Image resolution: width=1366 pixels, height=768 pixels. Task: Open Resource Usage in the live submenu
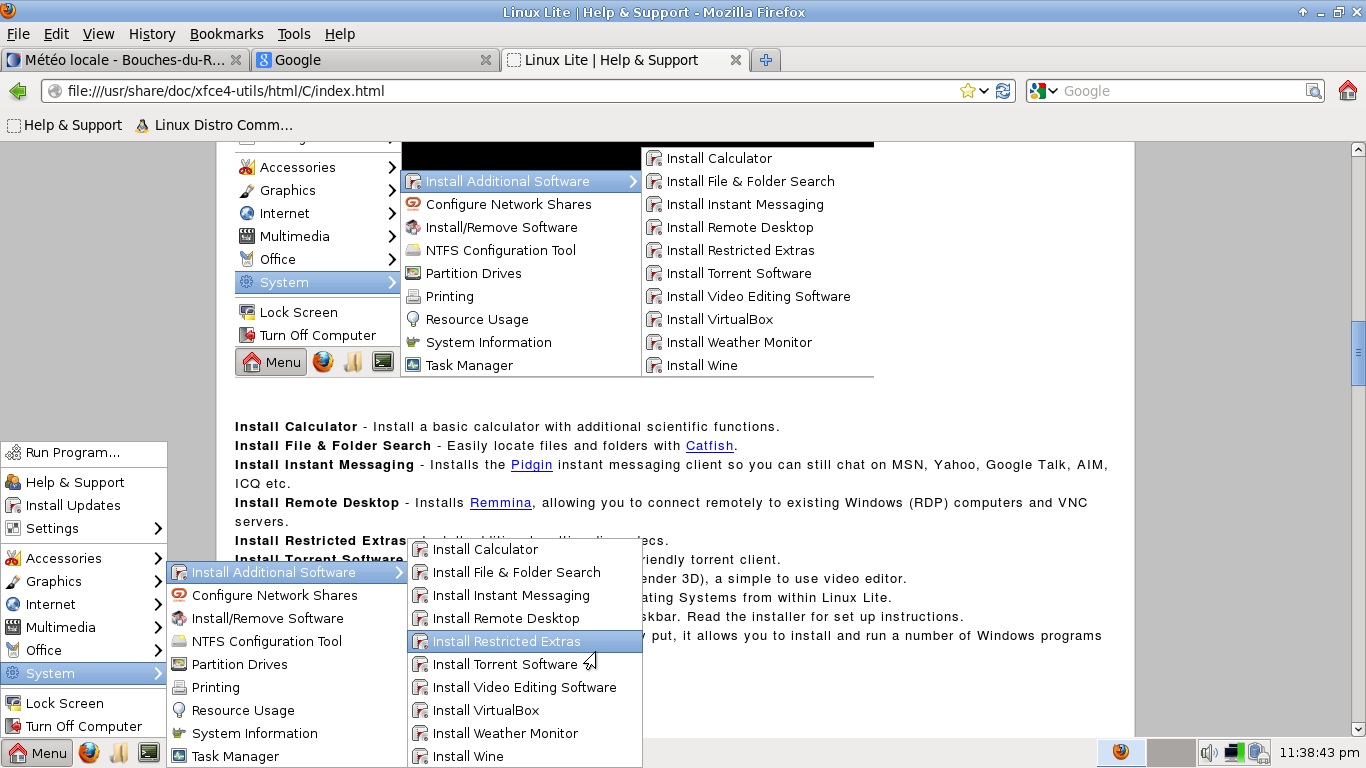(x=287, y=710)
